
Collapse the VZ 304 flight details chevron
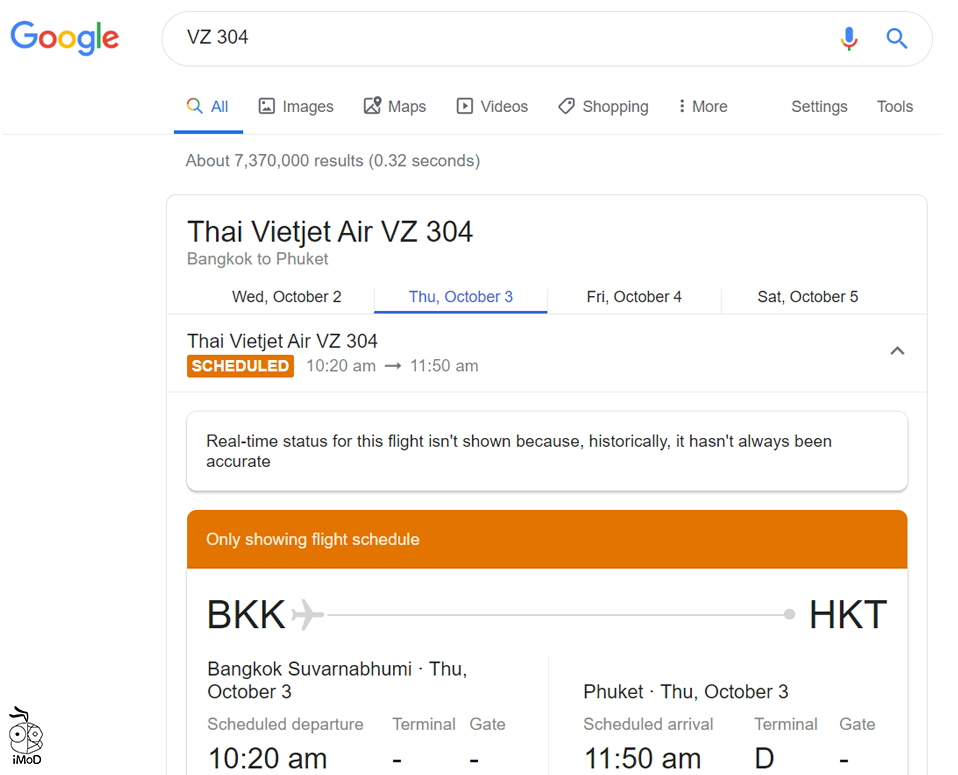tap(897, 351)
